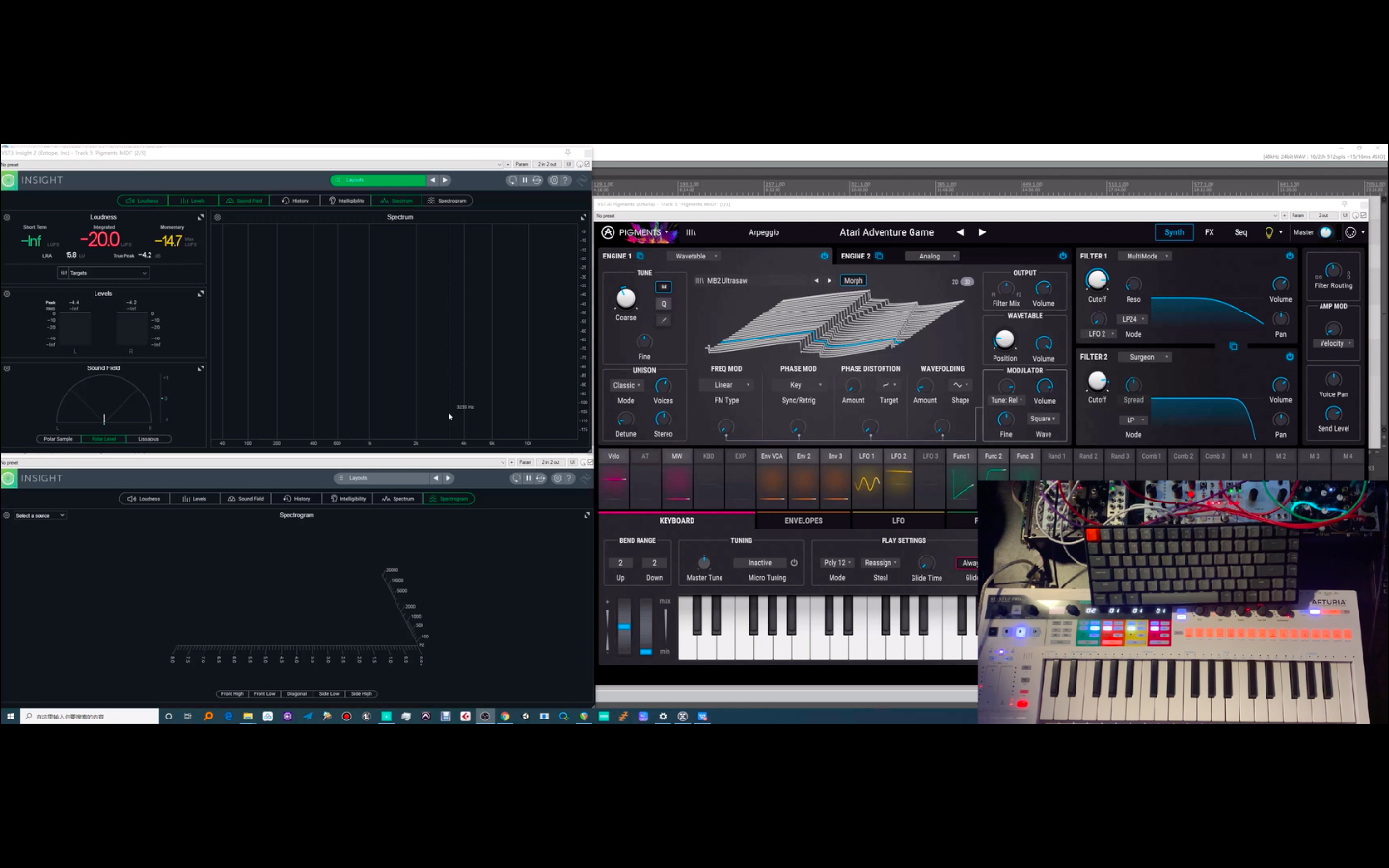Image resolution: width=1389 pixels, height=868 pixels.
Task: Select Diagonal spectrogram view
Action: point(297,694)
